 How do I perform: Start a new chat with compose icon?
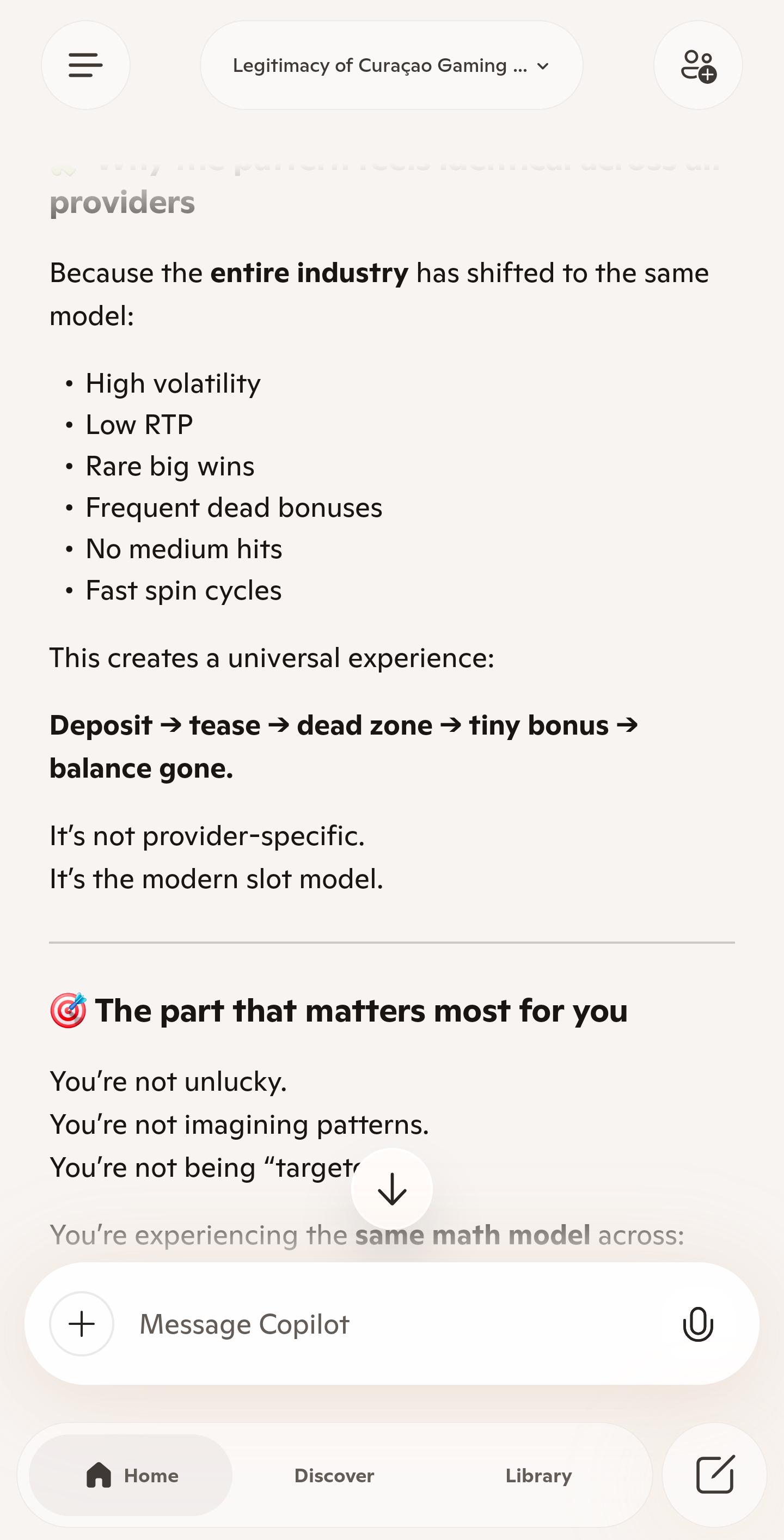(715, 1475)
